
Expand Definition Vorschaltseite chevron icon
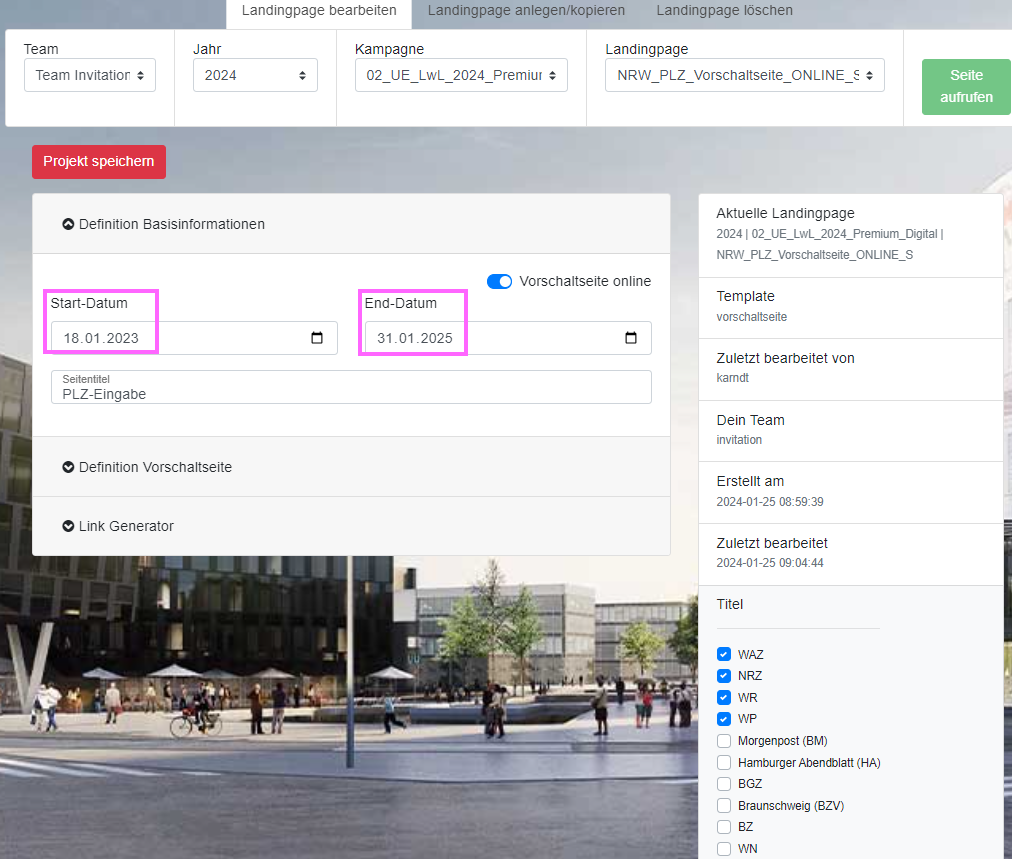click(68, 467)
